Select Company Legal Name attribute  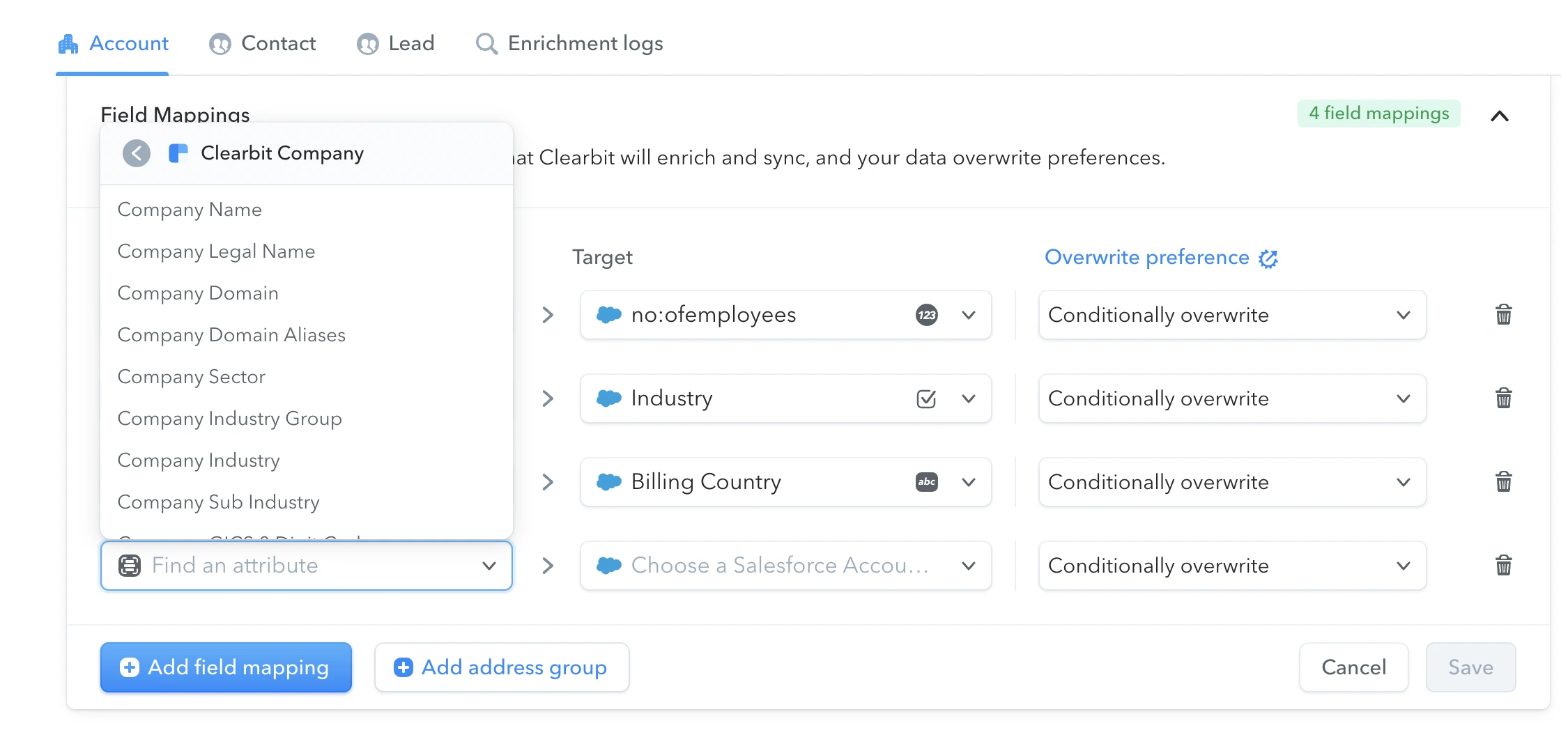click(x=307, y=251)
